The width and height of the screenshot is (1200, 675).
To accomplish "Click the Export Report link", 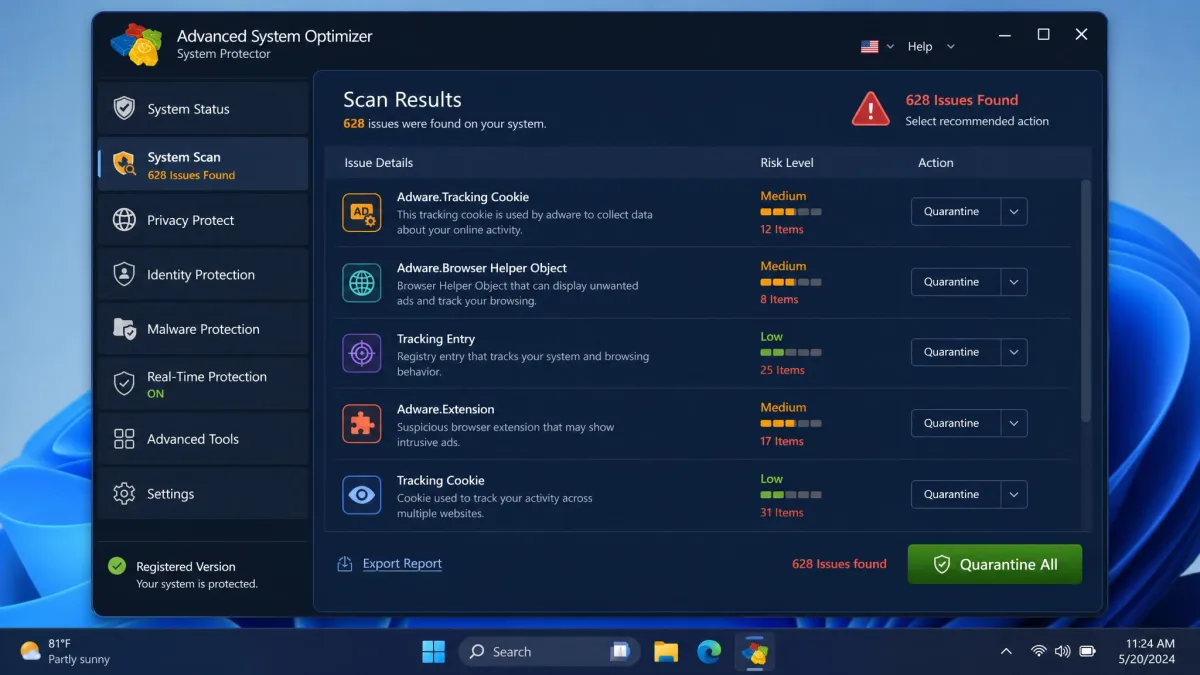I will point(402,564).
